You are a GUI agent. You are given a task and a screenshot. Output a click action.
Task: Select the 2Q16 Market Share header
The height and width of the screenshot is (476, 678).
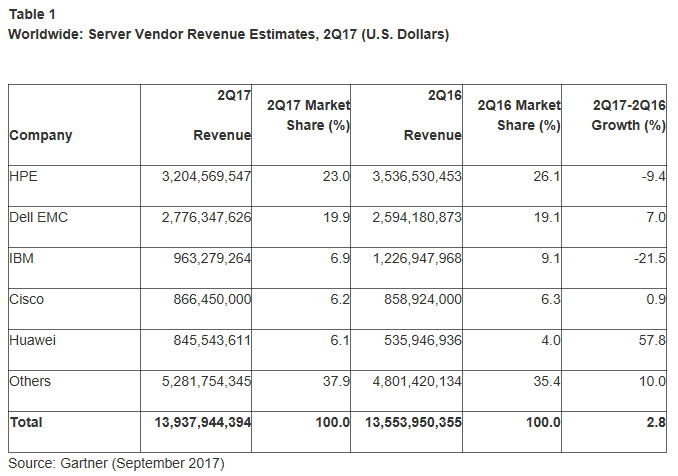point(519,115)
